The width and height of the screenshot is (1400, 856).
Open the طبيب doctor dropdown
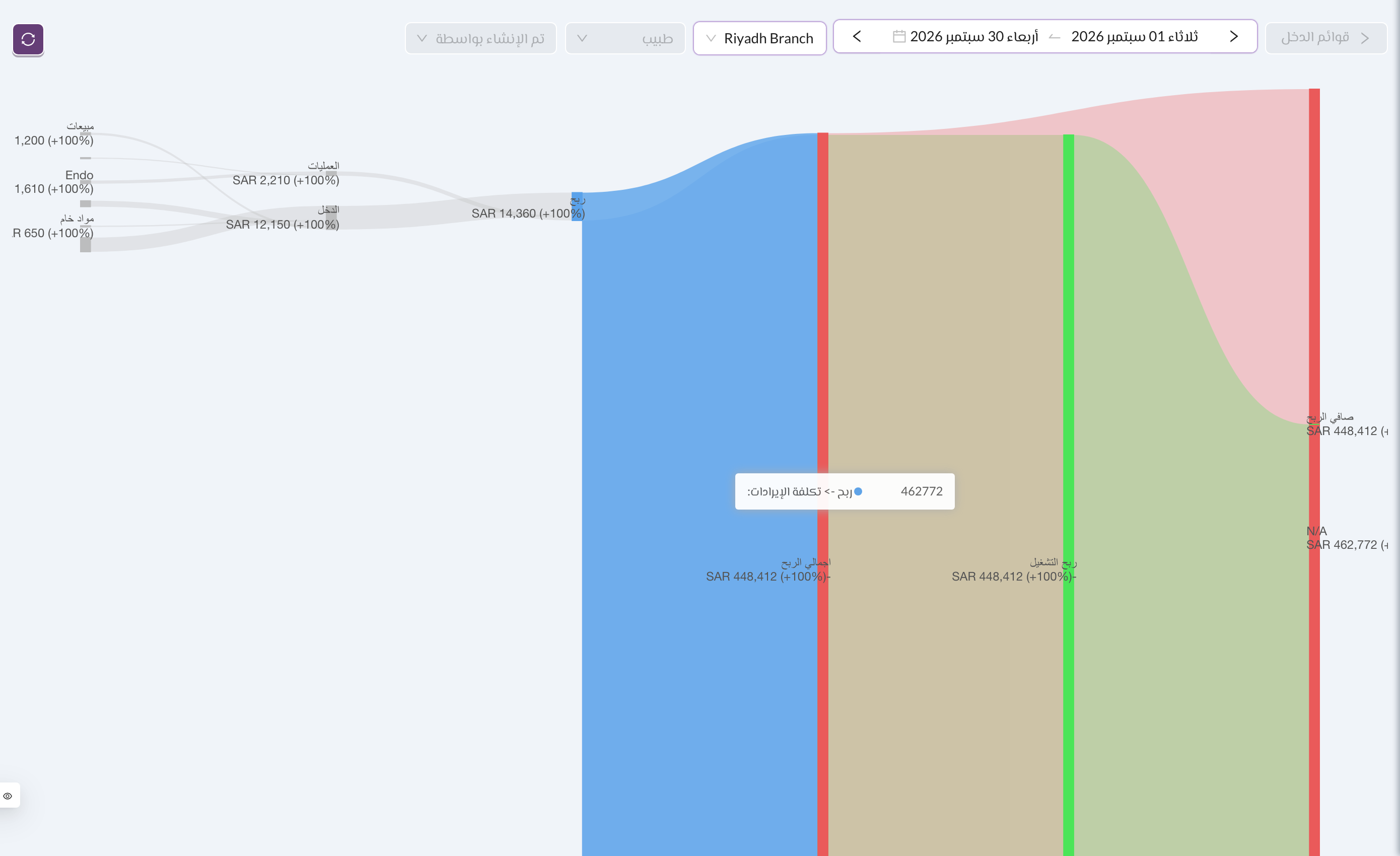[625, 38]
